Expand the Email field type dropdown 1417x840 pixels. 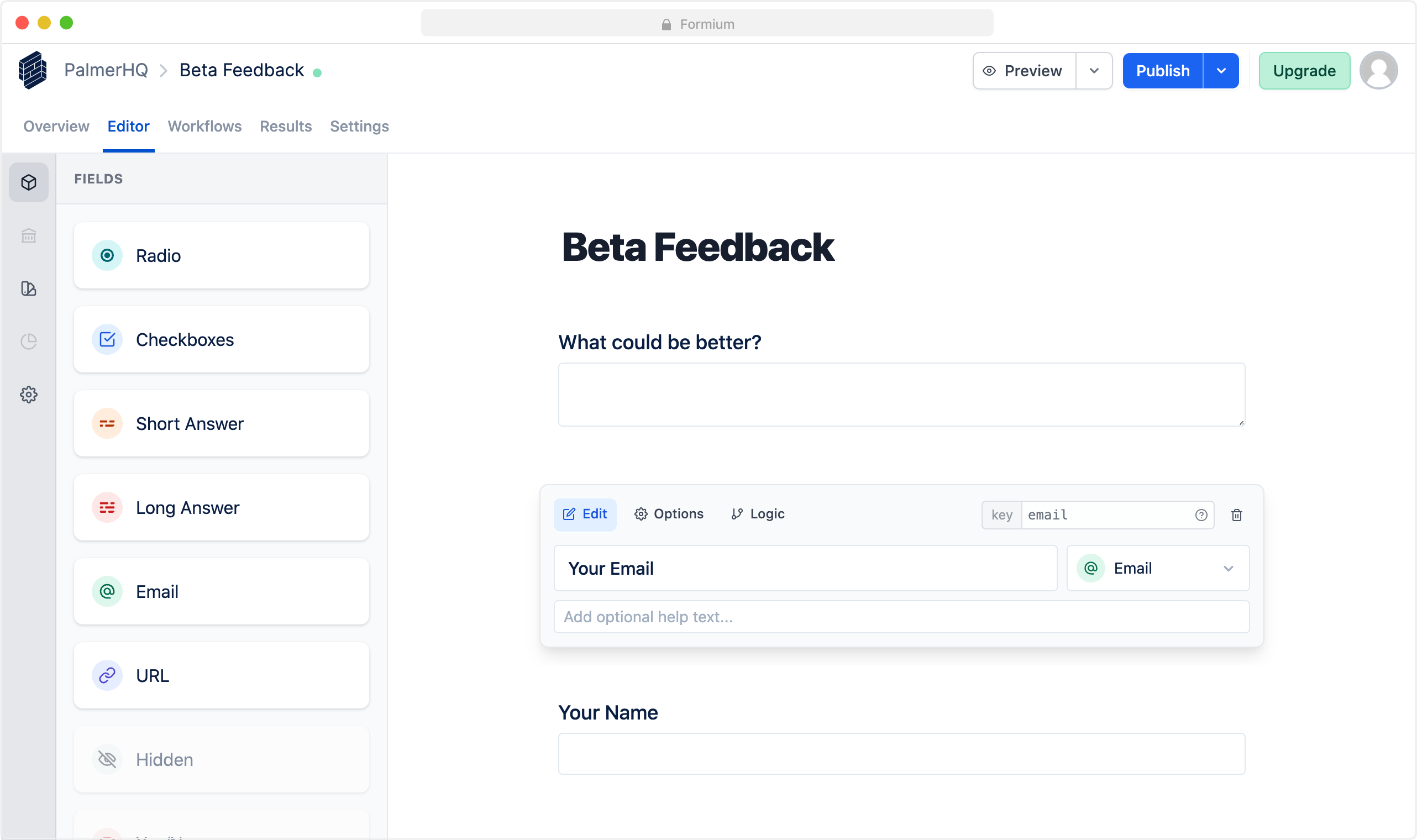click(1228, 568)
